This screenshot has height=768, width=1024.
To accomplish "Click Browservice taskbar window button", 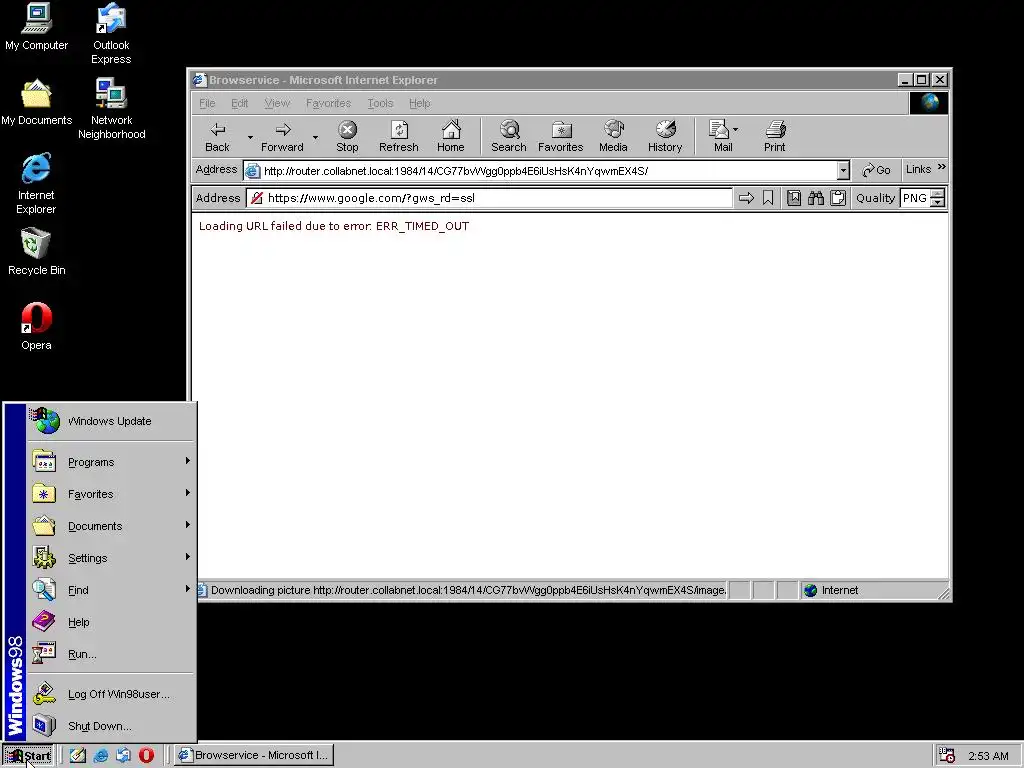I will pyautogui.click(x=254, y=755).
